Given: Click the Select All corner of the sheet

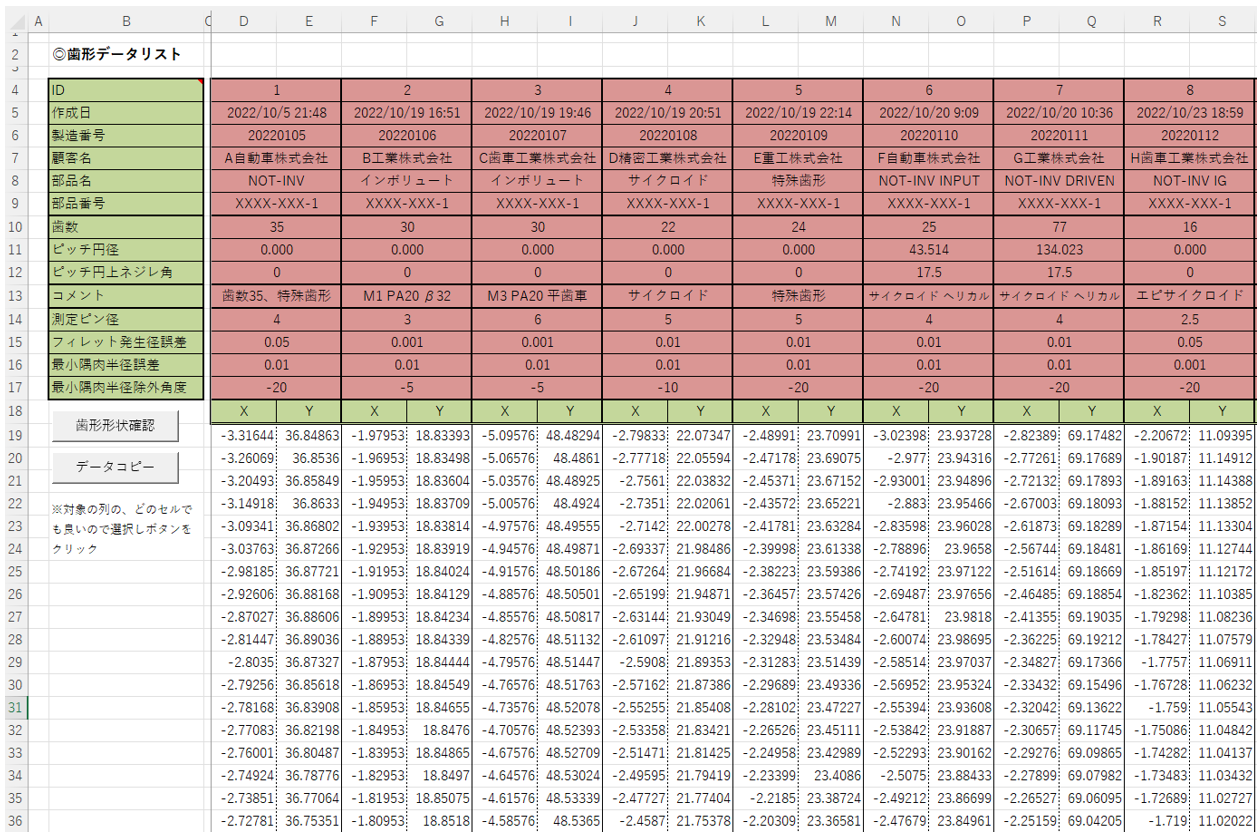Looking at the screenshot, I should (14, 20).
